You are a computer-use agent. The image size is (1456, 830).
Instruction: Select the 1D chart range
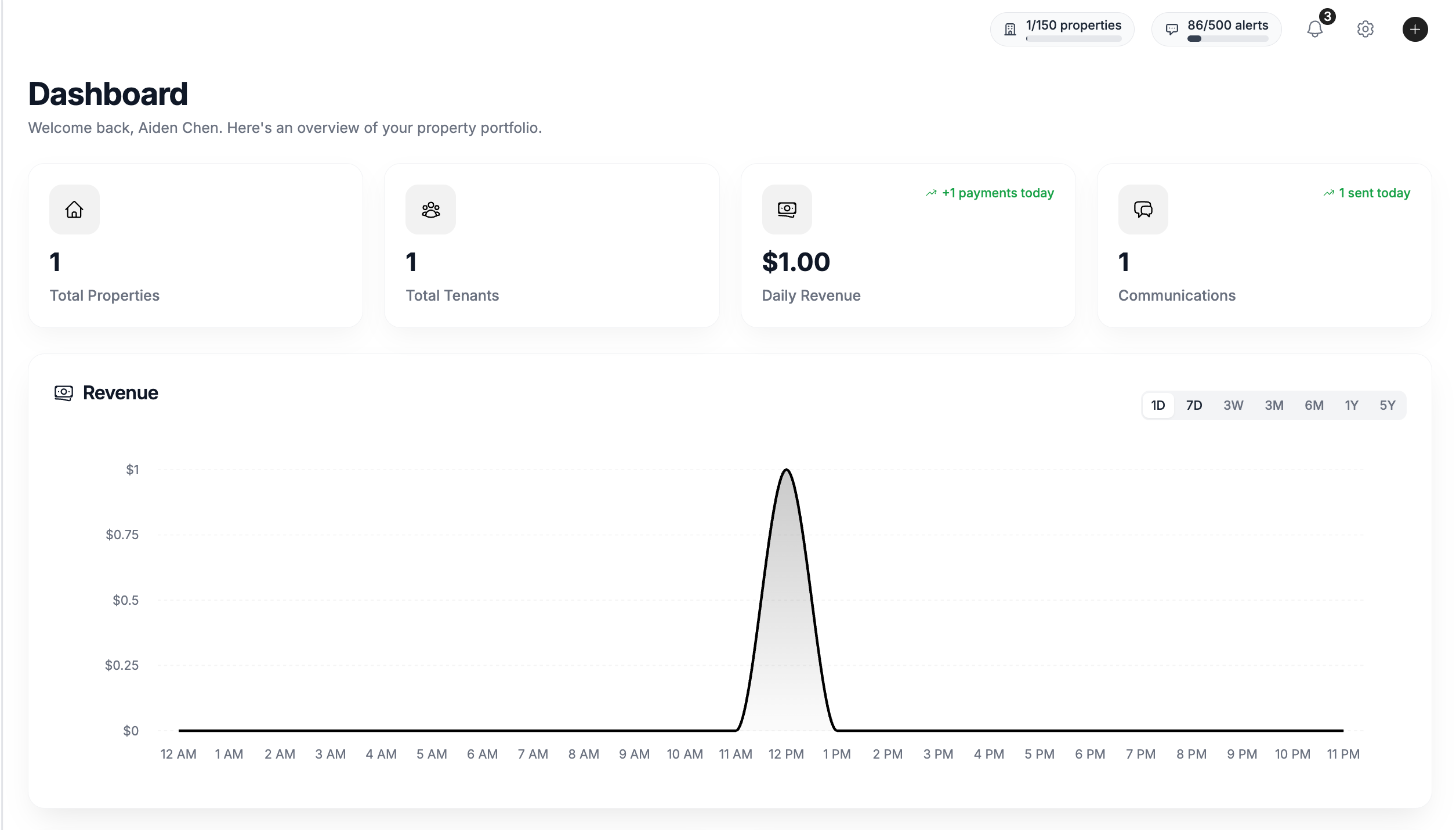point(1158,405)
